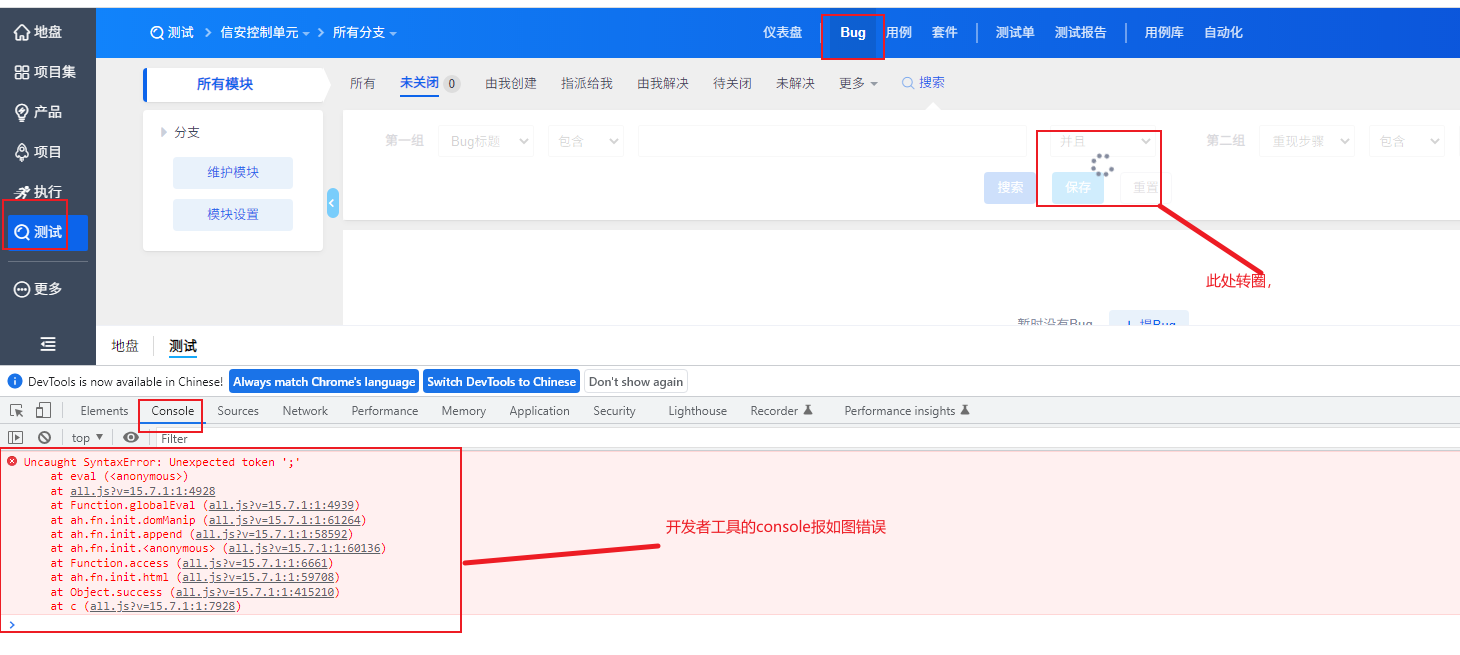Click Don't show again
The image size is (1460, 655).
[636, 381]
